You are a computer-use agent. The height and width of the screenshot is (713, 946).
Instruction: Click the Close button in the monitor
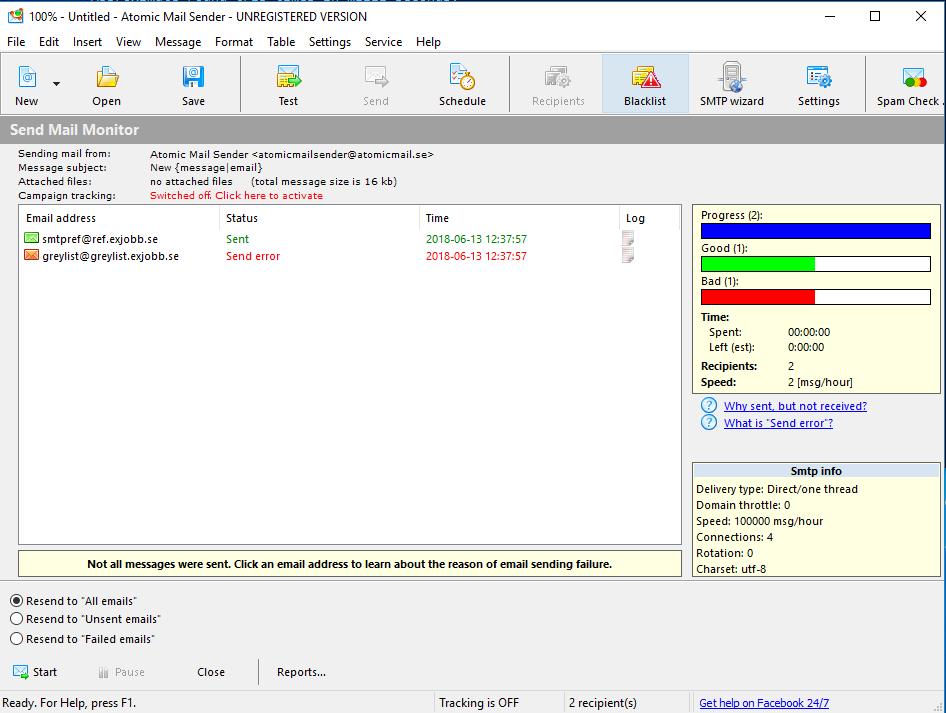(211, 672)
